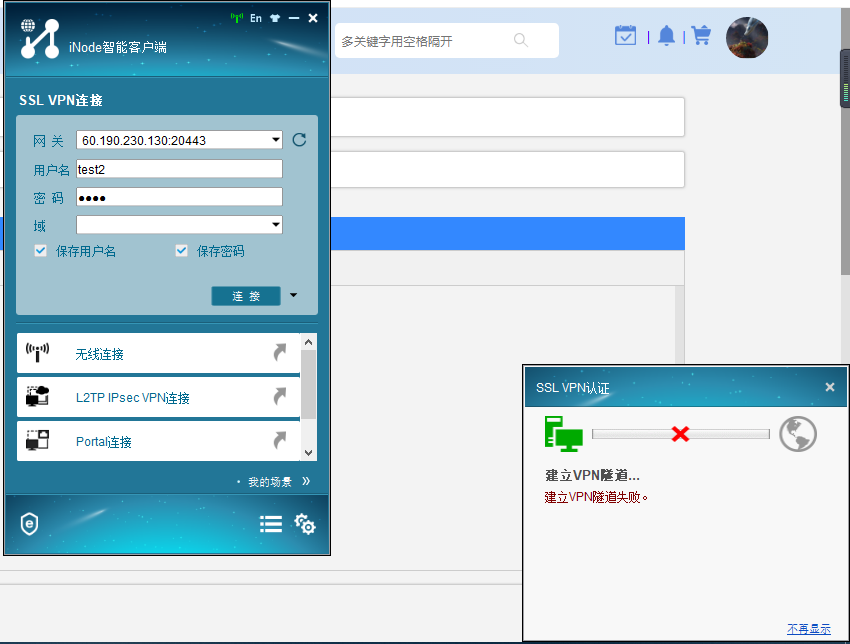Viewport: 850px width, 644px height.
Task: Open notifications bell in background window
Action: (x=666, y=36)
